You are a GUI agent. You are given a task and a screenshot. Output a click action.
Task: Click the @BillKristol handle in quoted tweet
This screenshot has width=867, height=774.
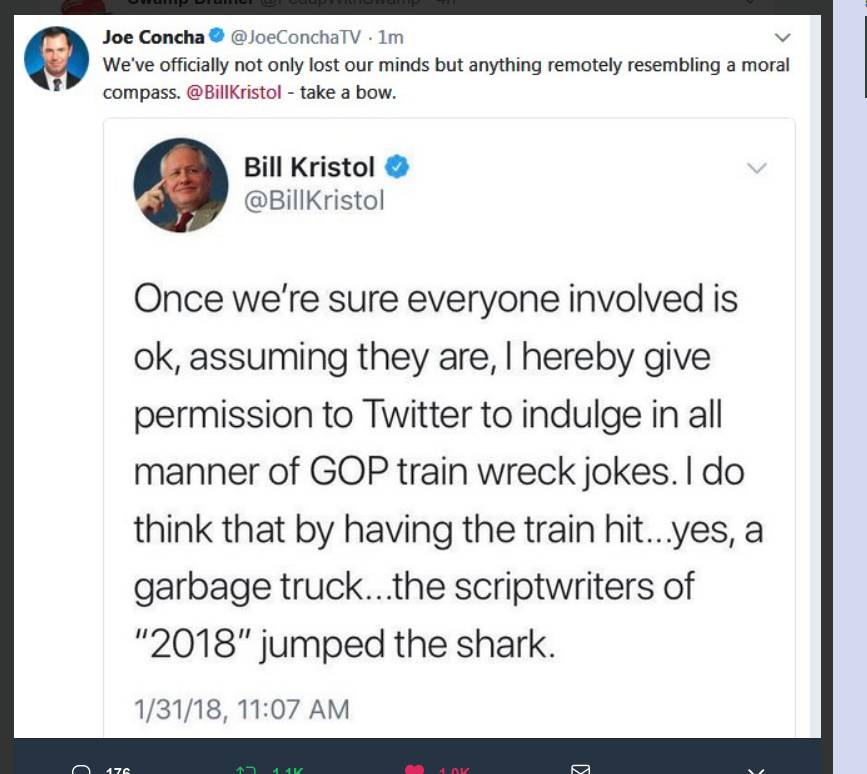(314, 200)
